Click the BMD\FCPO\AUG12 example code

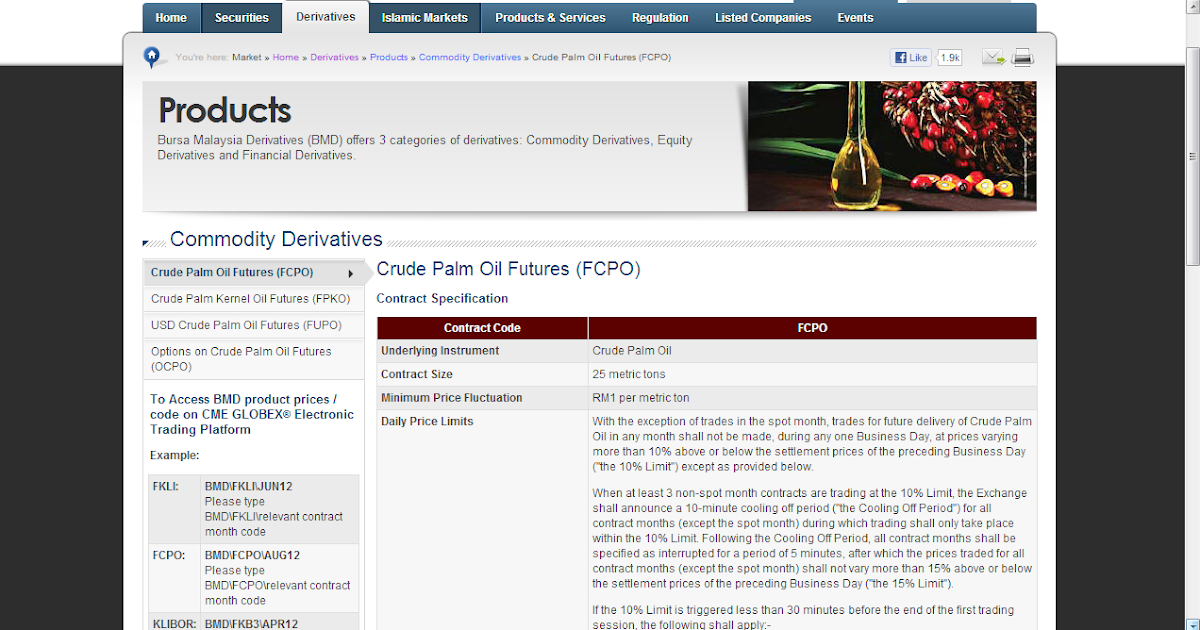(253, 555)
